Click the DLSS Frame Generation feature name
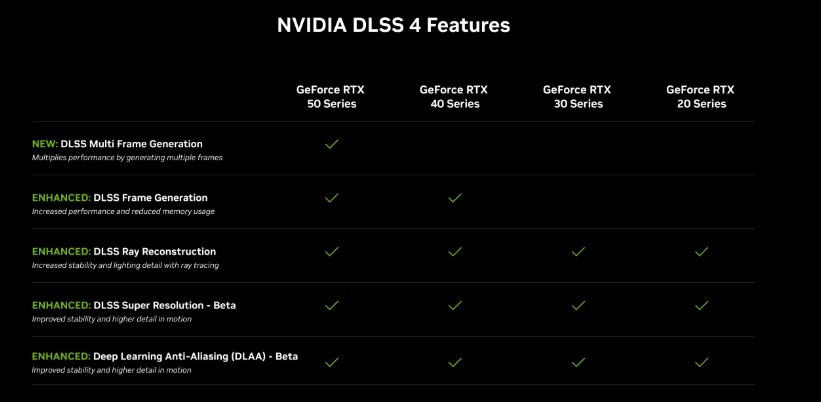Image resolution: width=821 pixels, height=402 pixels. click(x=151, y=198)
